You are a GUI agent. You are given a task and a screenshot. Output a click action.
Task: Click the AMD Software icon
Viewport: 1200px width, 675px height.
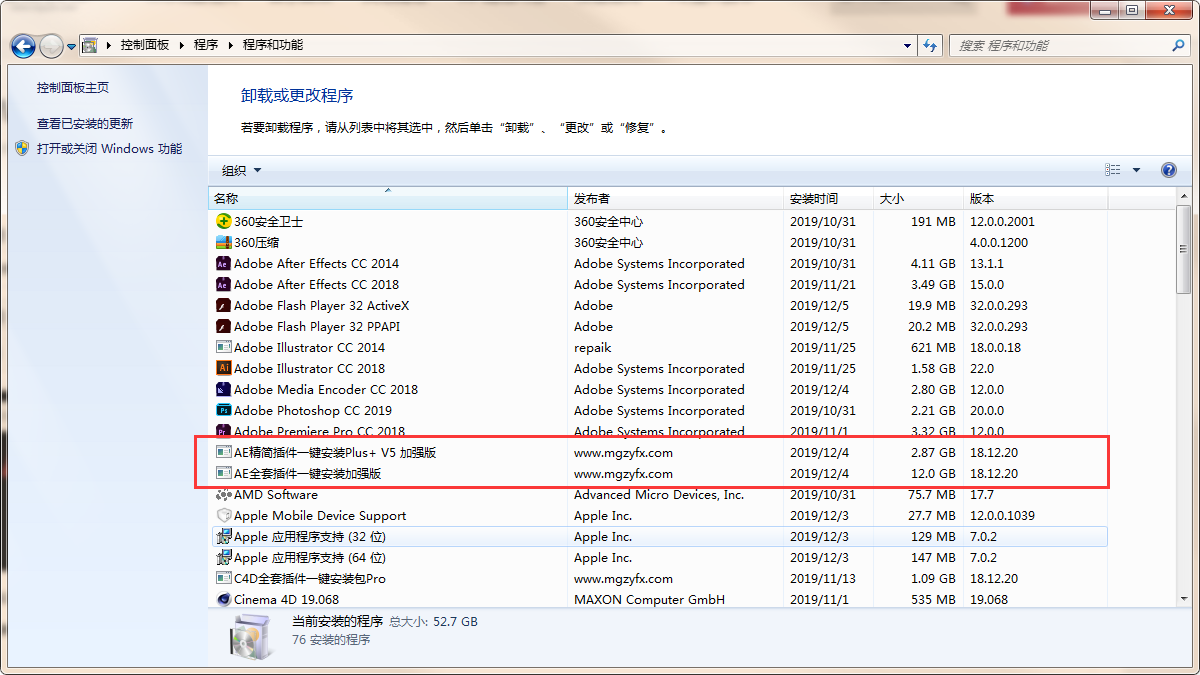pyautogui.click(x=224, y=494)
